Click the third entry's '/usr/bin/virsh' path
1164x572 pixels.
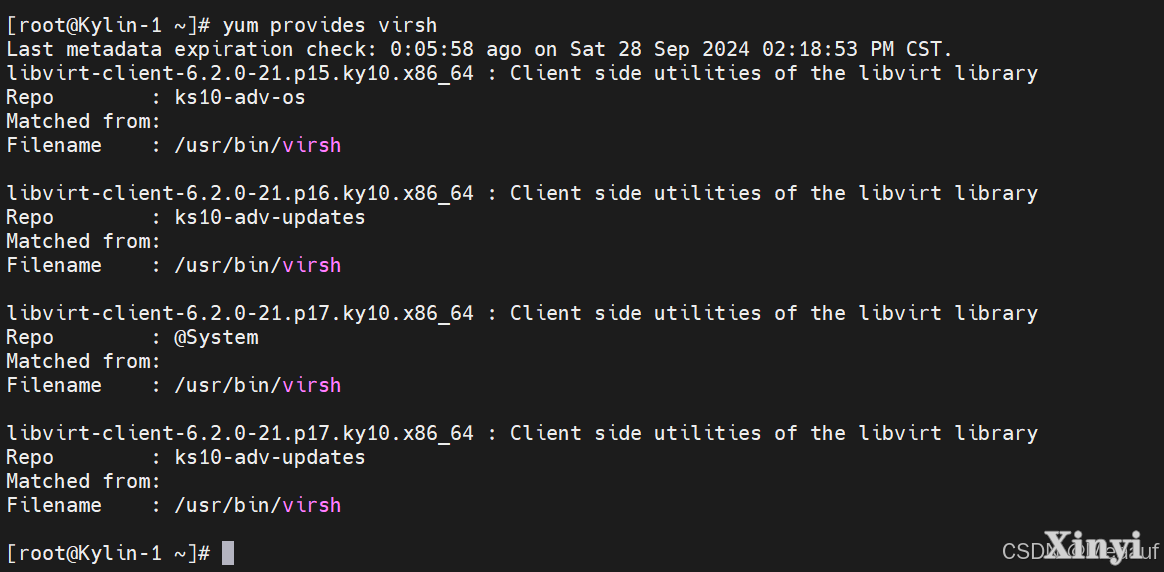tap(258, 385)
